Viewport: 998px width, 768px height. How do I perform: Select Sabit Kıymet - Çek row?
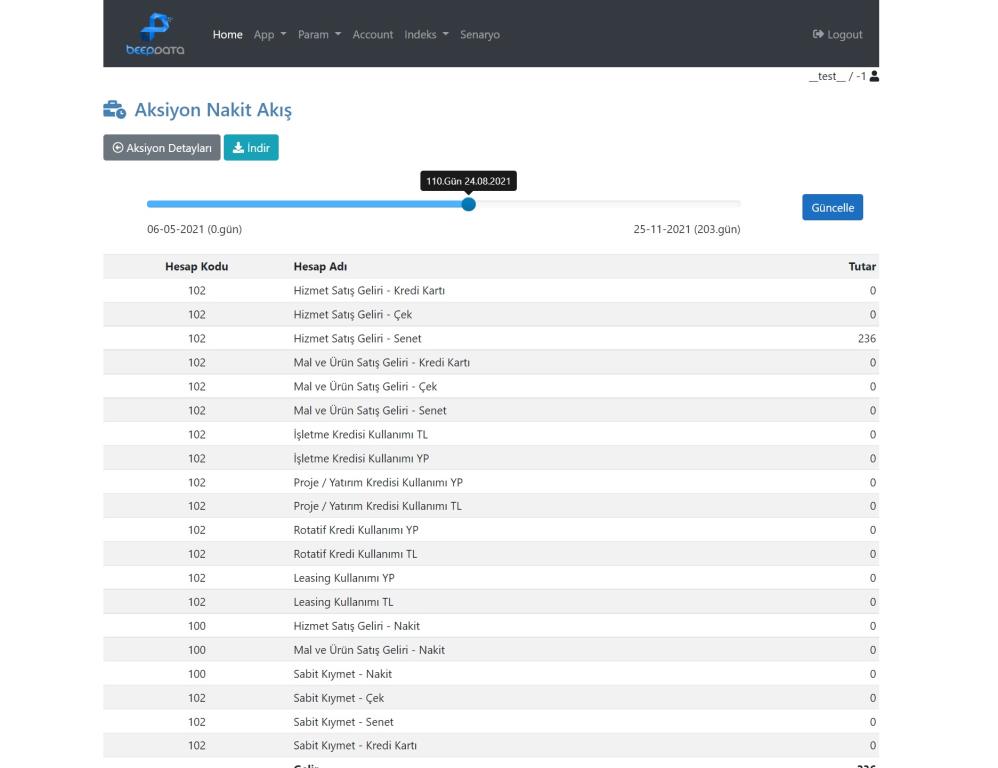(491, 698)
